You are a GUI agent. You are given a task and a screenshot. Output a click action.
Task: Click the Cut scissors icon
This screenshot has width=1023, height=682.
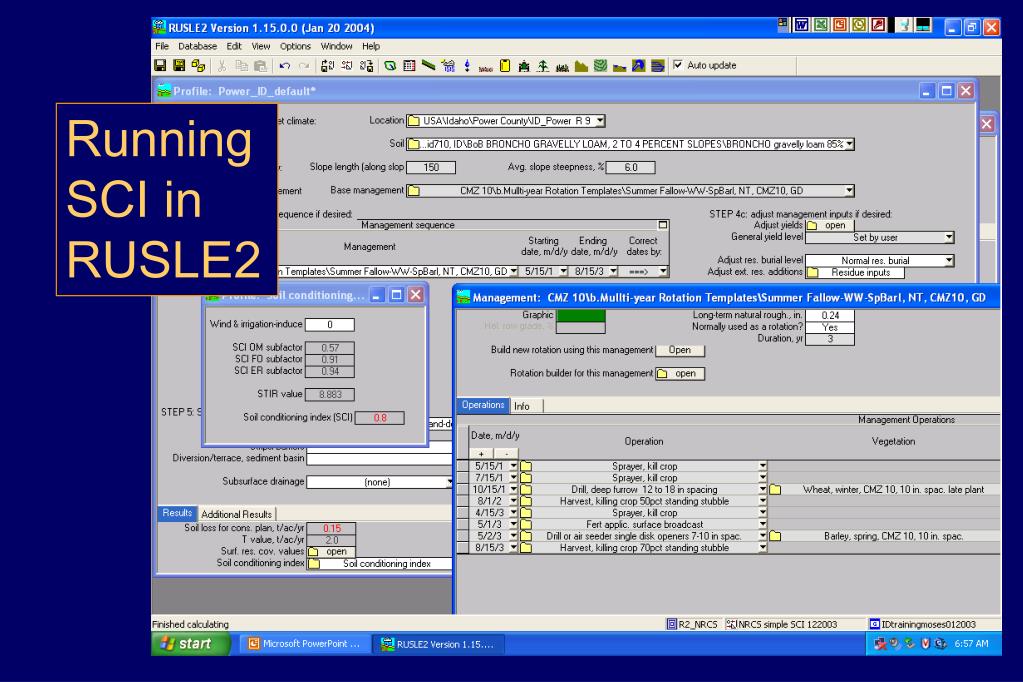point(222,65)
